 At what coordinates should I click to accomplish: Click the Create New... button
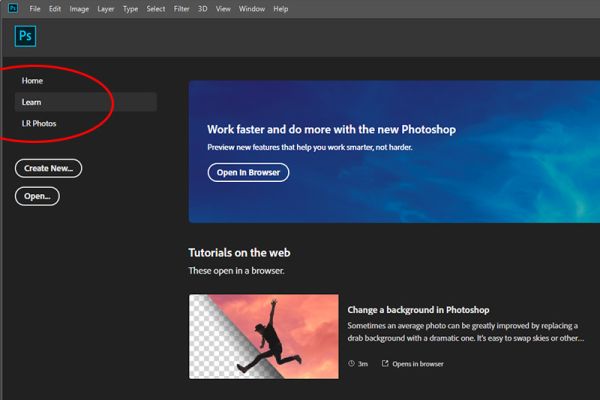coord(48,168)
